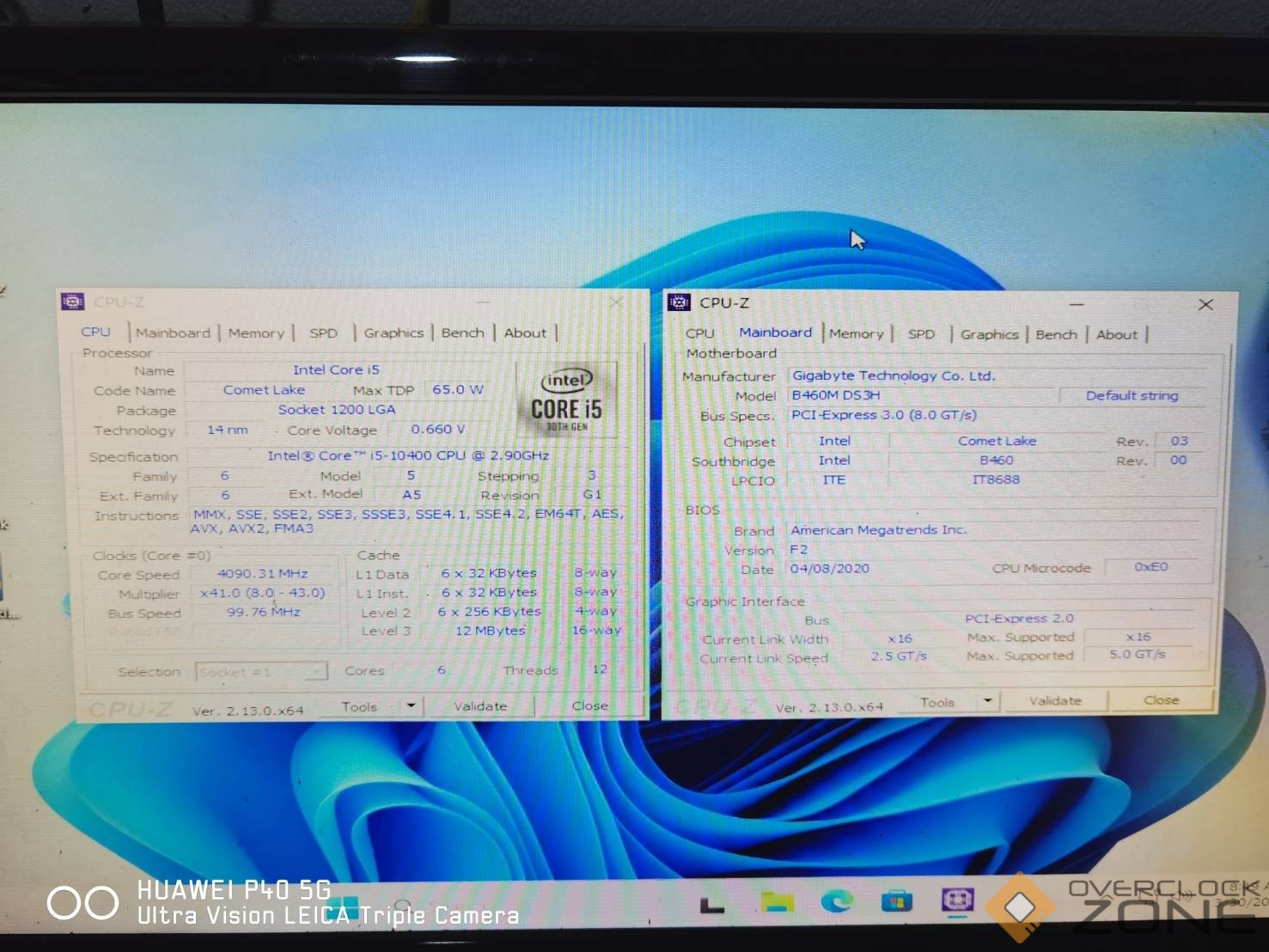The image size is (1269, 952).
Task: Click the "Default string" field beside Model
Action: coord(1132,396)
